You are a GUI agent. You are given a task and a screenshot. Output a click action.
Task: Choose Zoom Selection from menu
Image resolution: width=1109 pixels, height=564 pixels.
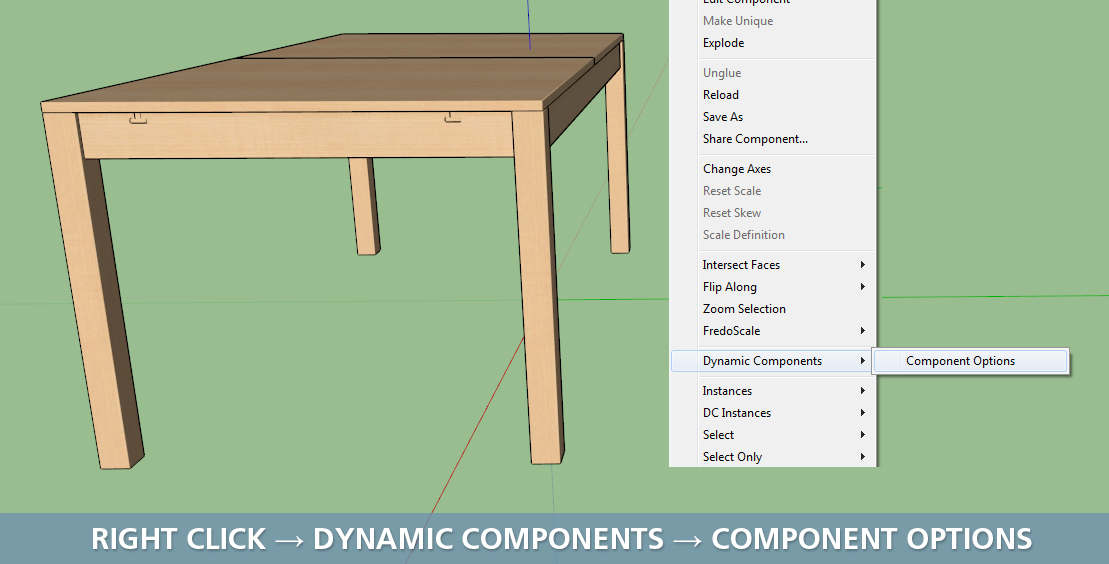point(772,309)
